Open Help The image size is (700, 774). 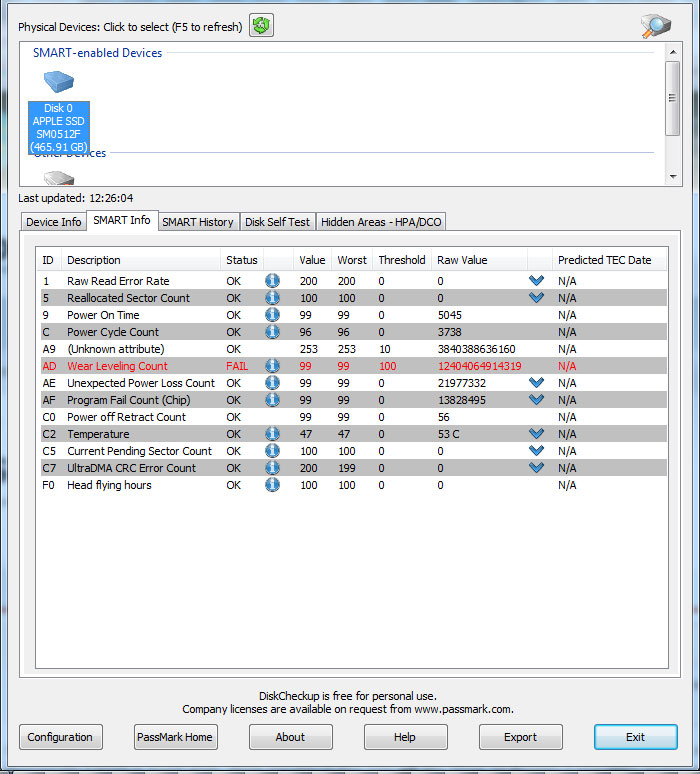tap(405, 737)
